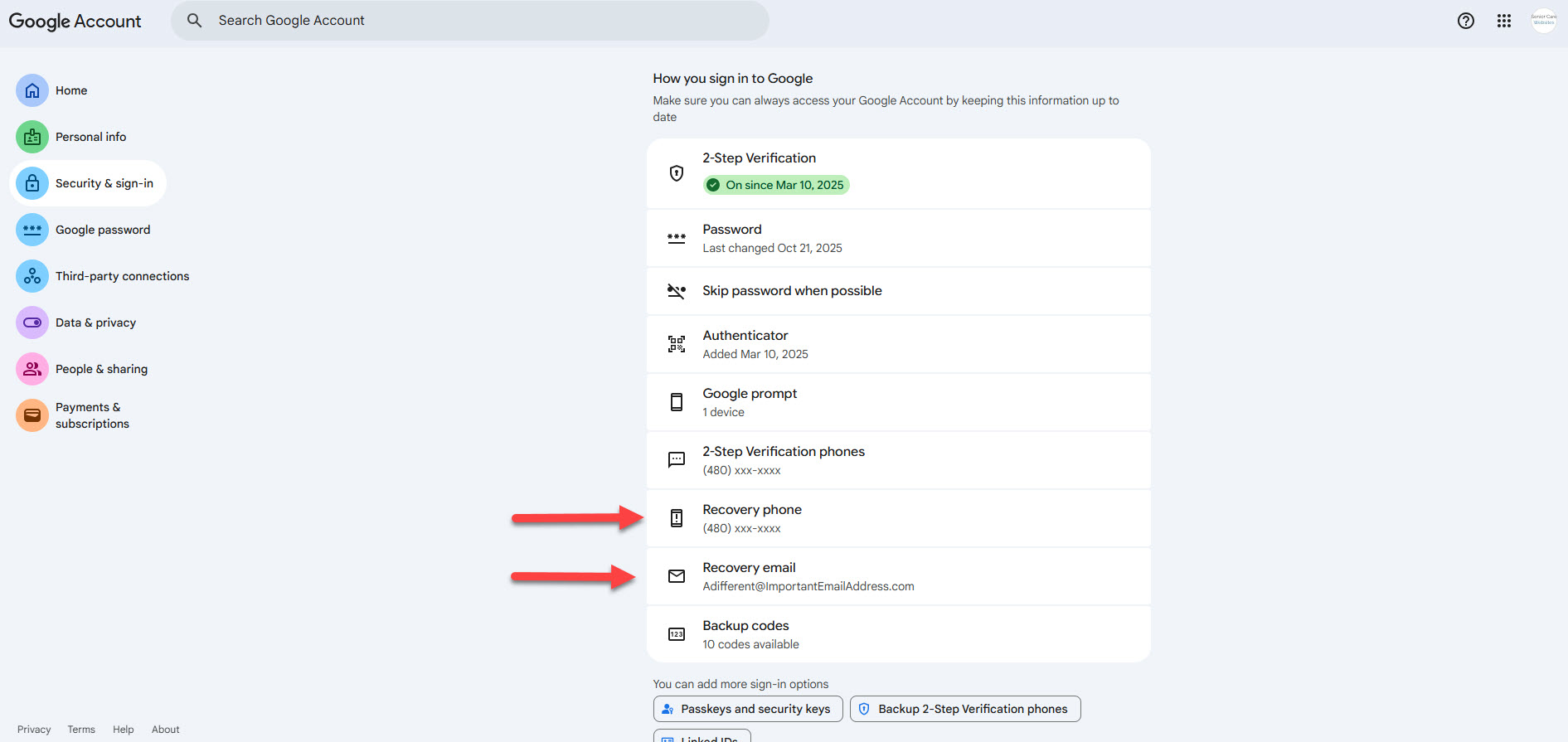Add Passkeys and security keys
The image size is (1568, 742).
(747, 709)
